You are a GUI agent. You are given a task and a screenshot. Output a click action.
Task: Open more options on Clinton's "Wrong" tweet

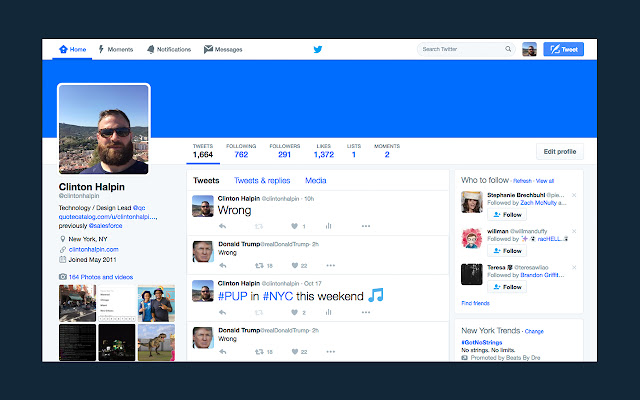pos(365,226)
